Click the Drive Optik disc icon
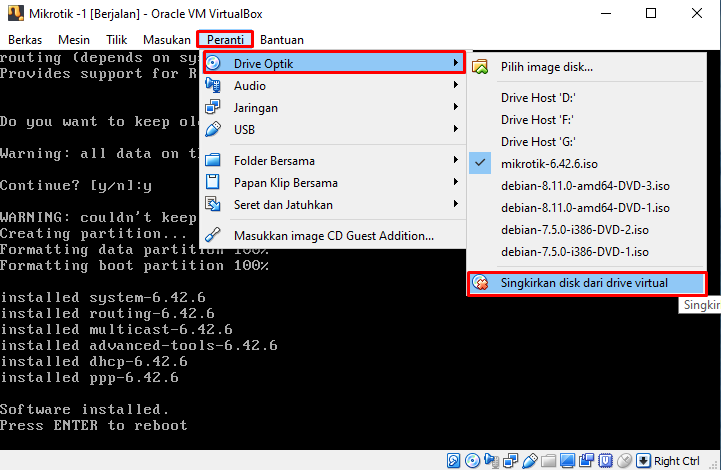 point(213,63)
